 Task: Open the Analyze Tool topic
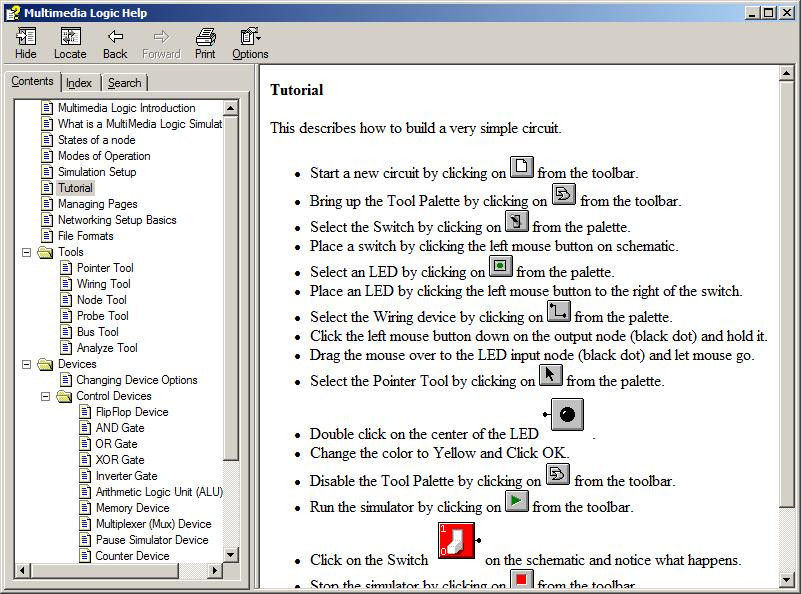[107, 348]
